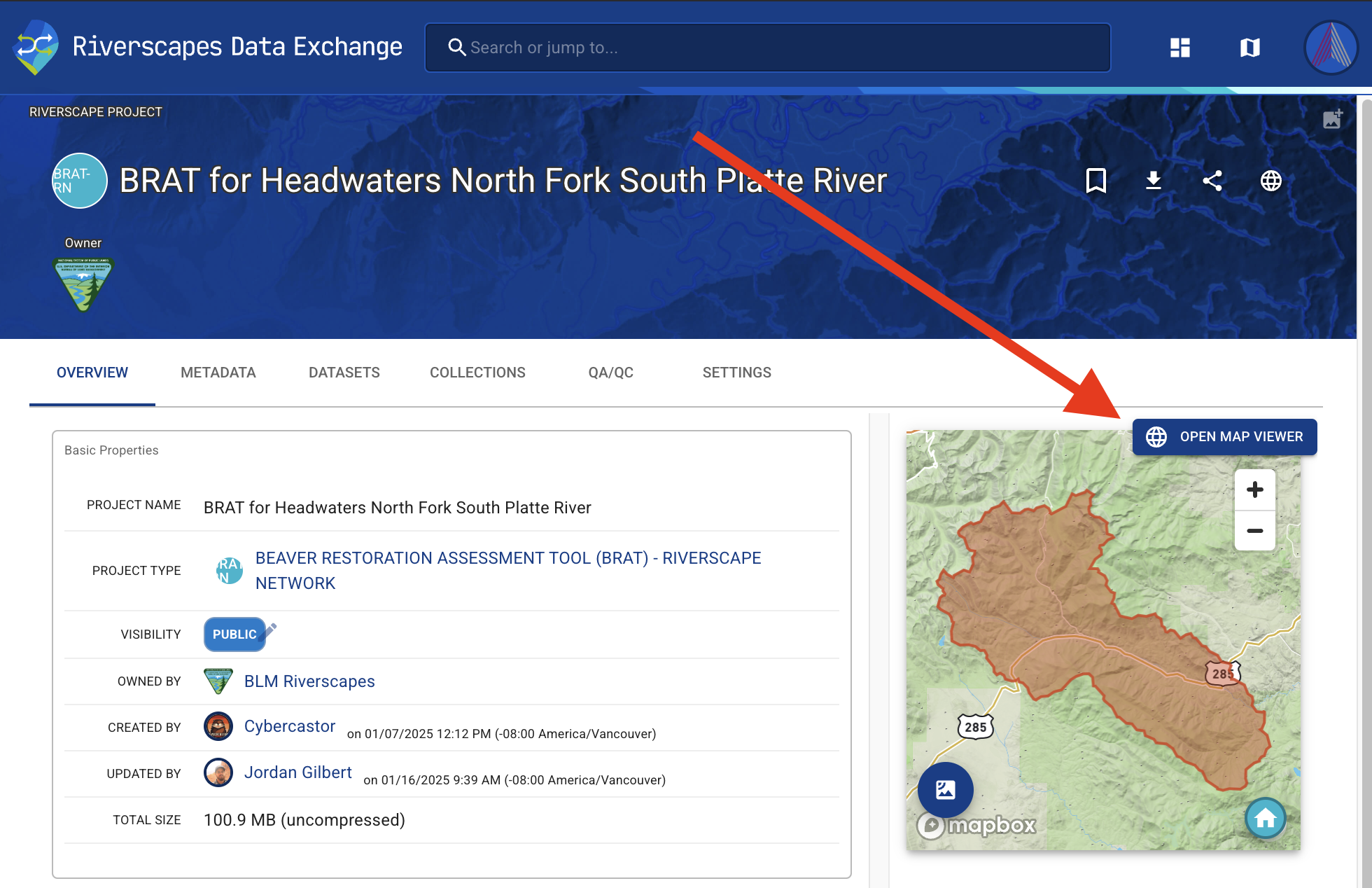Click the Mapbox logo on map
Image resolution: width=1372 pixels, height=888 pixels.
click(x=977, y=826)
